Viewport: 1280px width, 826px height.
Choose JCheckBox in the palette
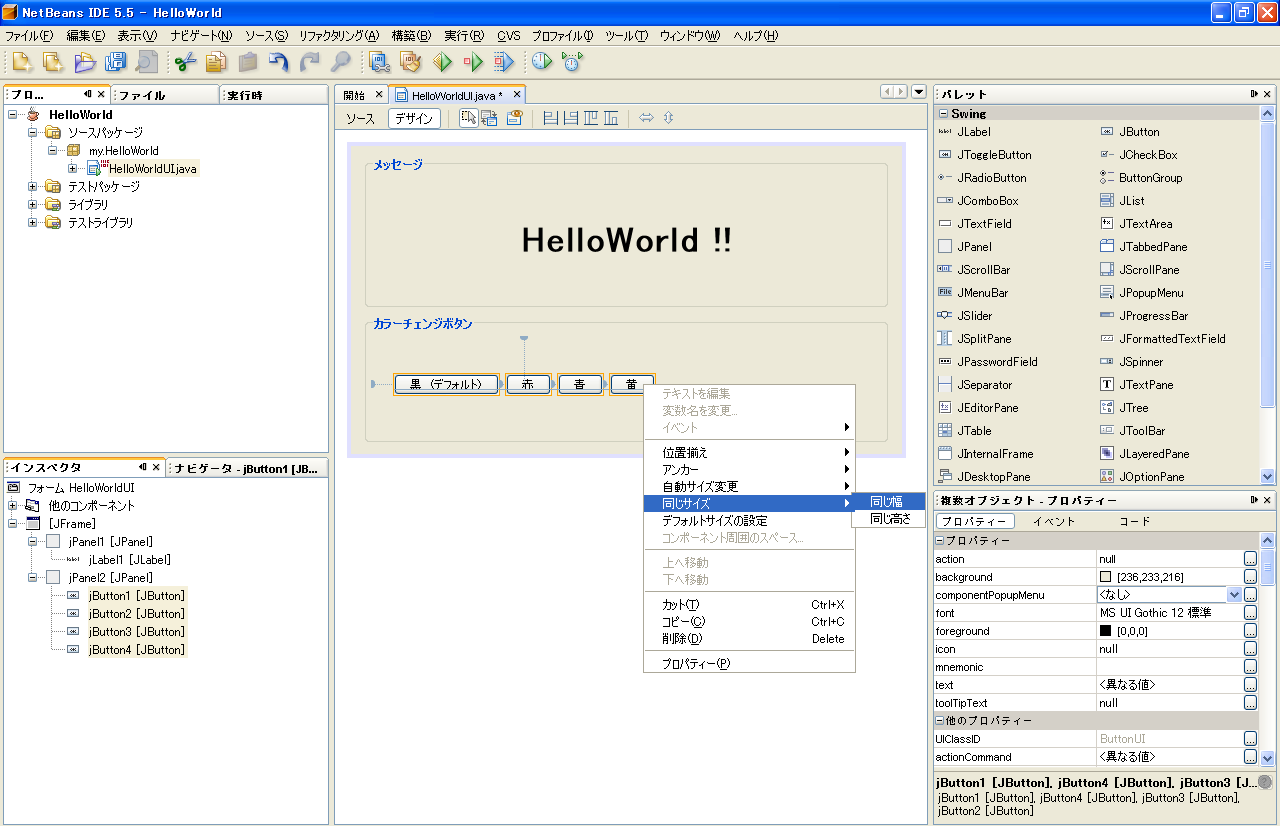click(x=1148, y=155)
